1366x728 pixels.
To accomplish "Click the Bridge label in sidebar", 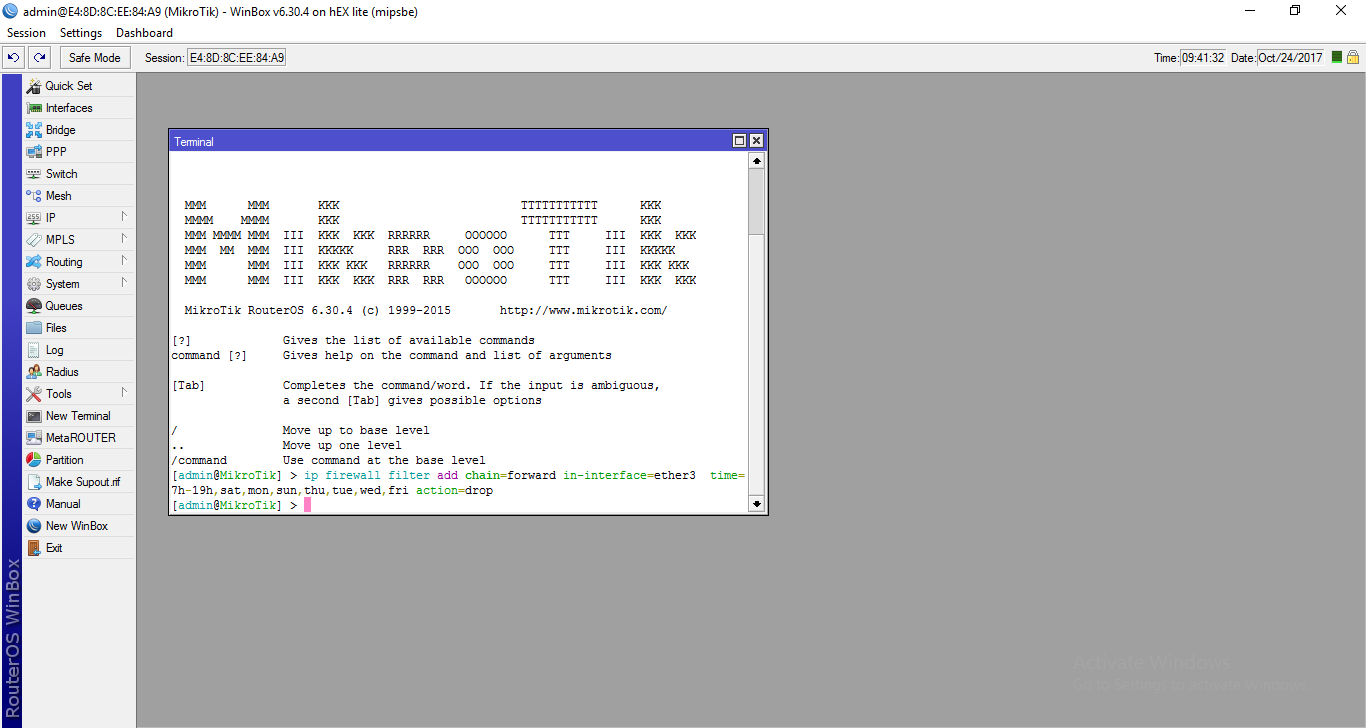I will pyautogui.click(x=60, y=130).
